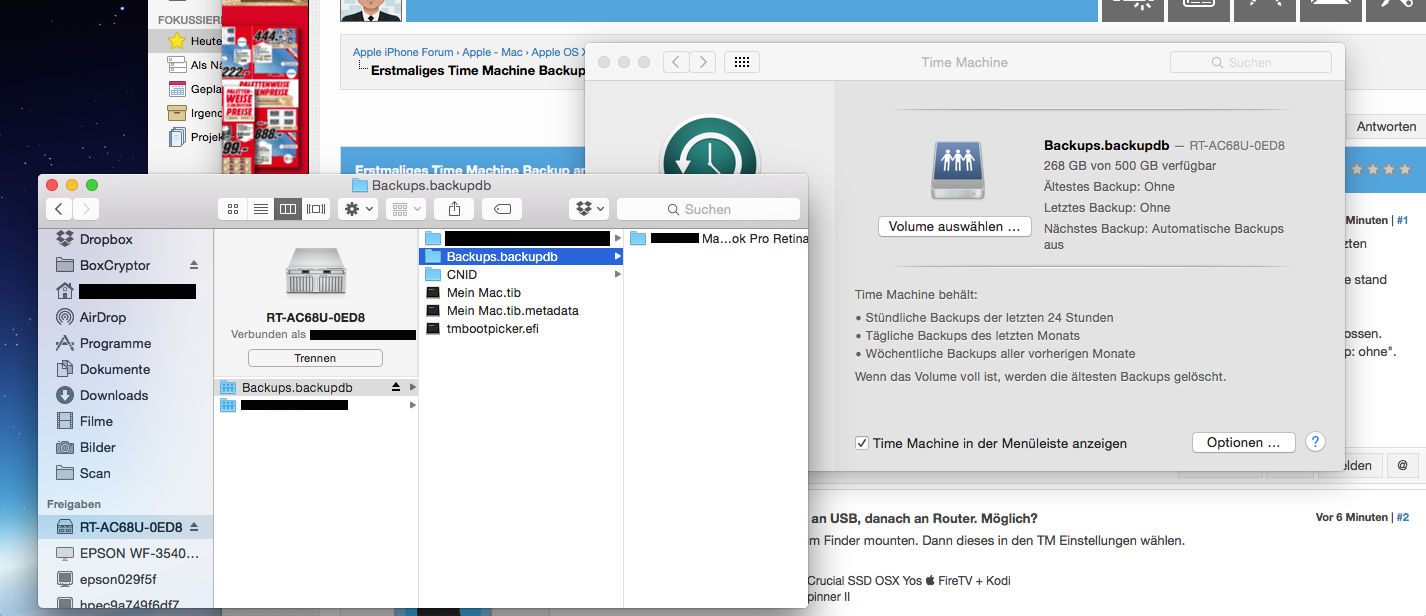Select the 'Mein Mac.tib' file
The width and height of the screenshot is (1426, 616).
tap(483, 293)
